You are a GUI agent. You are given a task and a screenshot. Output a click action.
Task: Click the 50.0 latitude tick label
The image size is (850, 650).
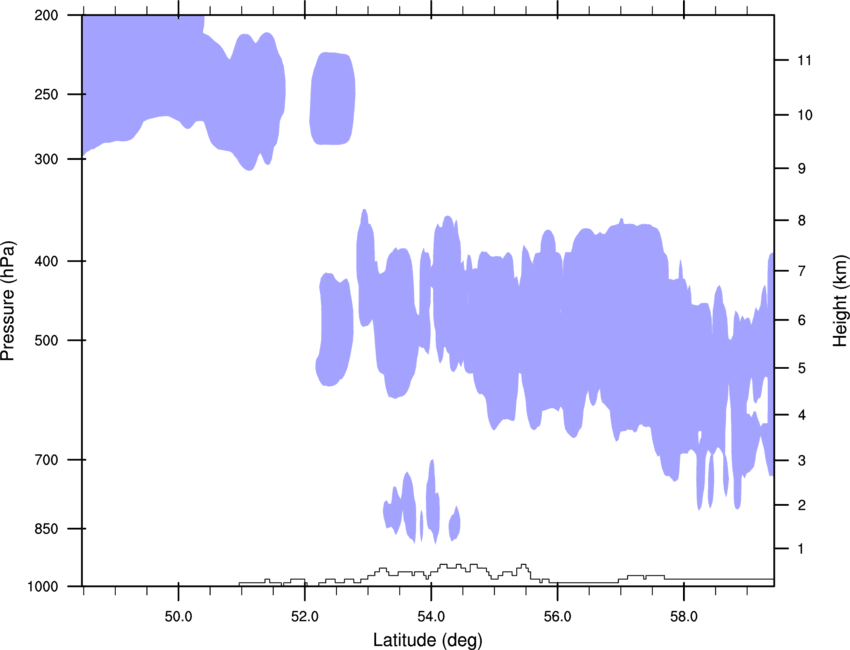[x=178, y=617]
